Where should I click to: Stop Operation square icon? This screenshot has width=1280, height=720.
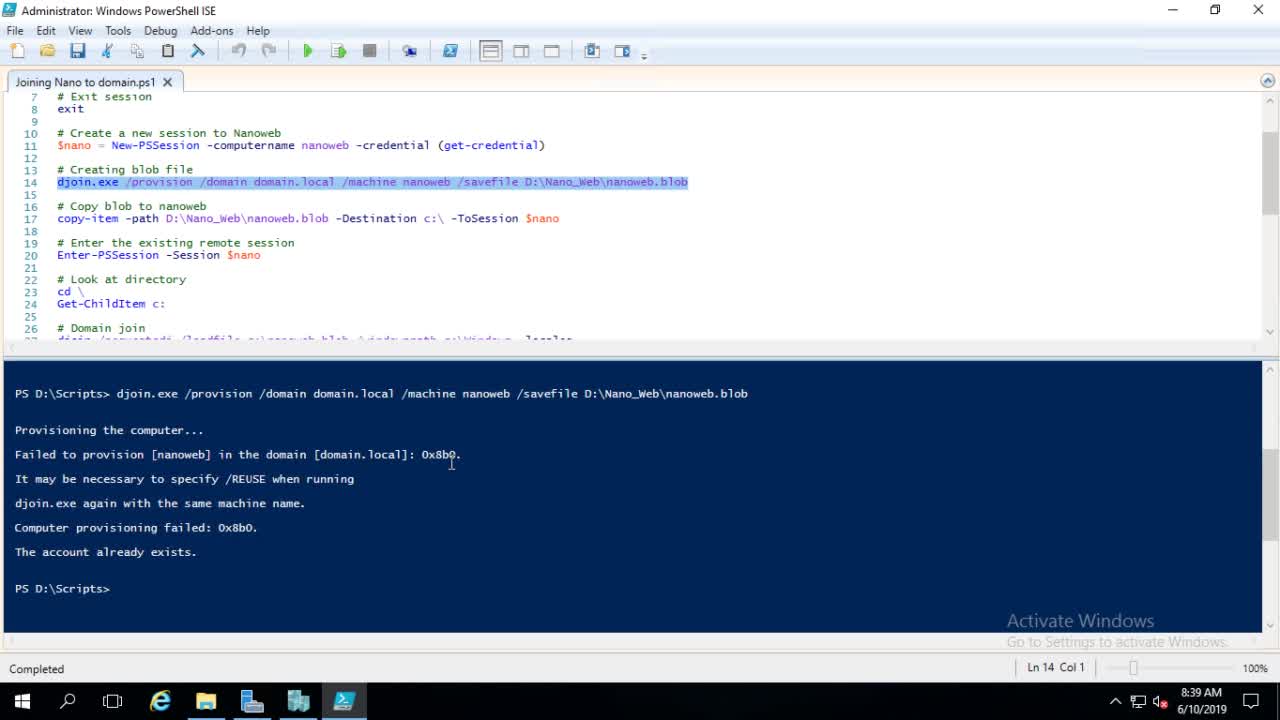click(369, 51)
